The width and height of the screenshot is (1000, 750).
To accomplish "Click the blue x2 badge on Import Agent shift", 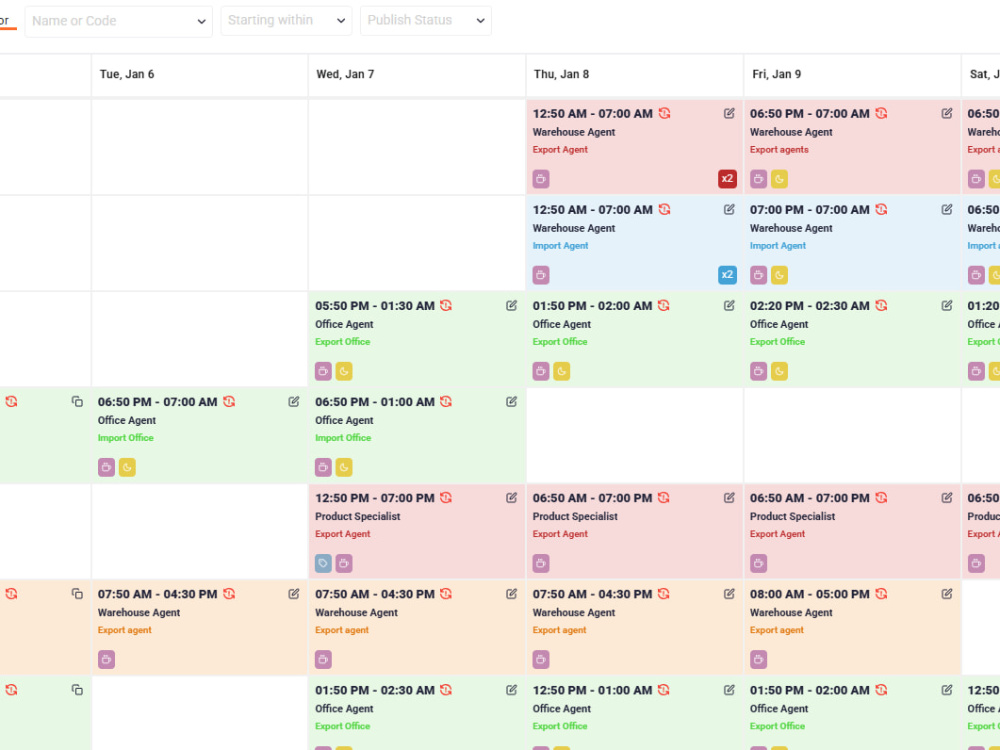I will pyautogui.click(x=727, y=275).
